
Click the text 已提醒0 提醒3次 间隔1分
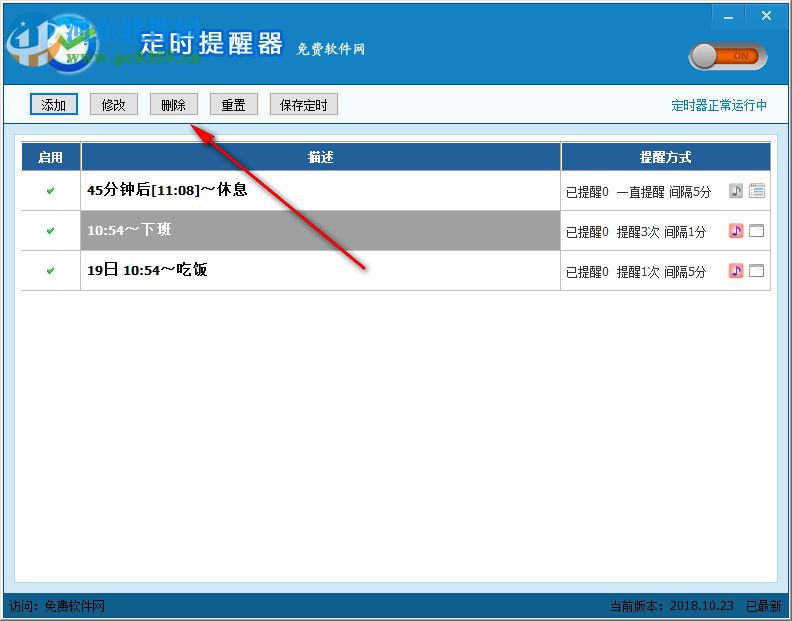coord(636,232)
